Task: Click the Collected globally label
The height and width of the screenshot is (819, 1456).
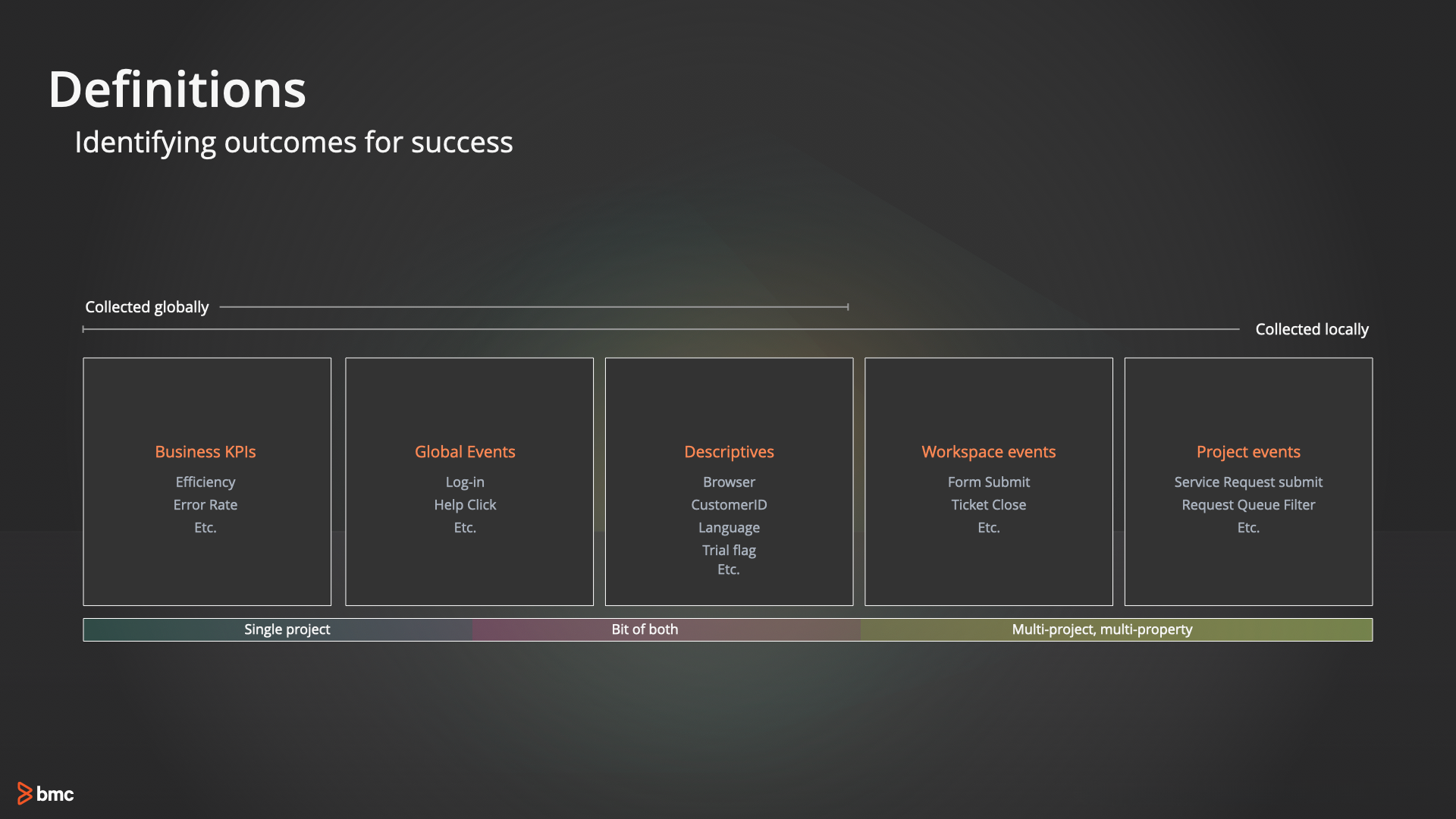Action: click(146, 307)
